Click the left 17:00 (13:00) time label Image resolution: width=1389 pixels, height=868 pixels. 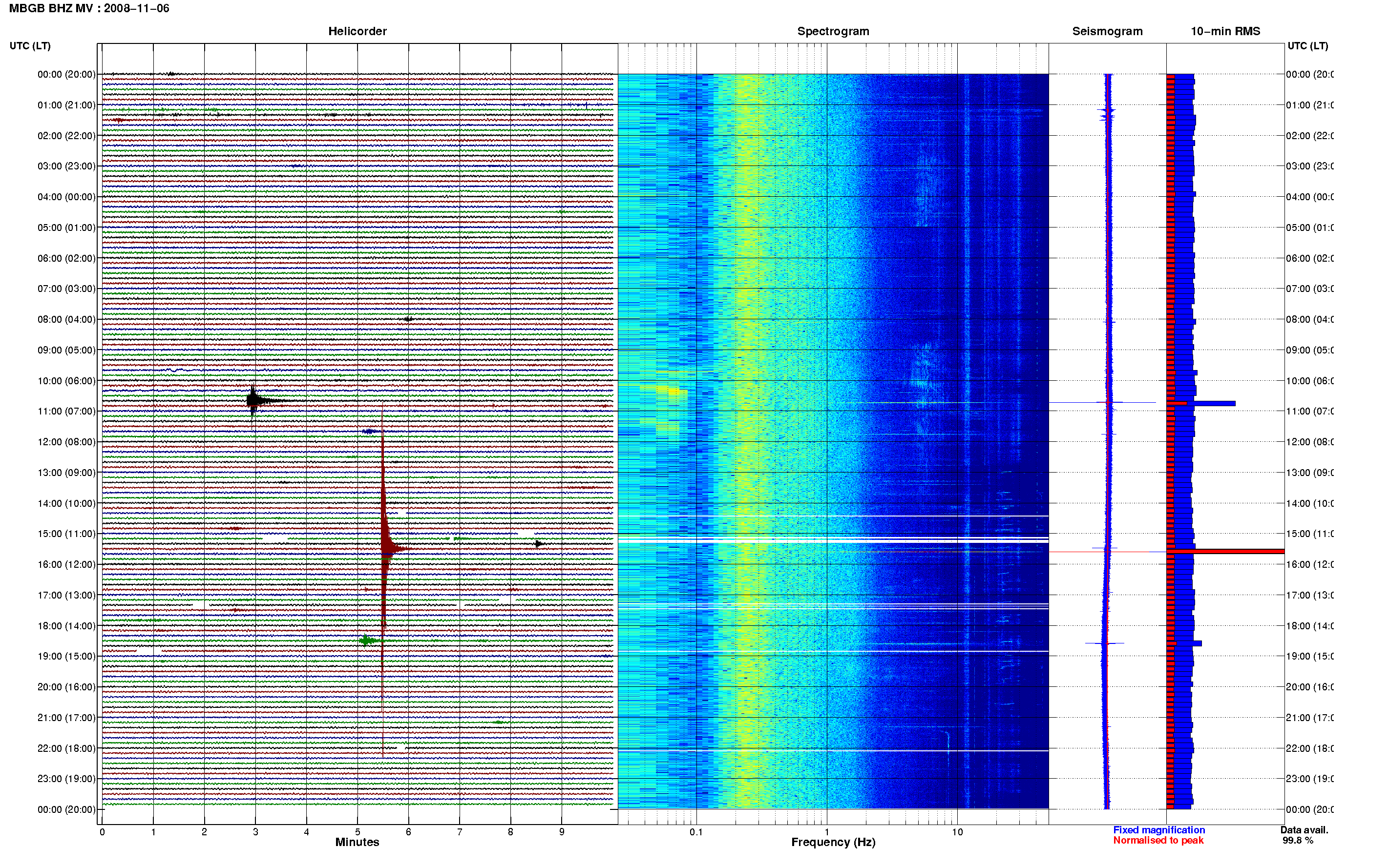[66, 595]
